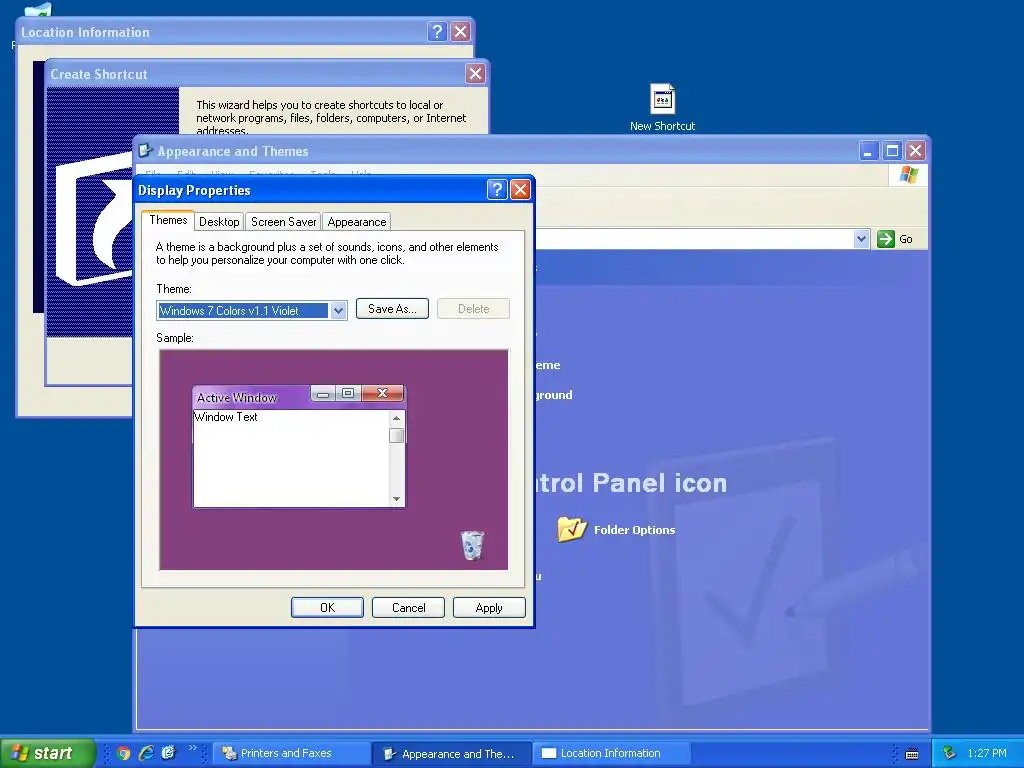Open the Theme dropdown list

point(338,310)
